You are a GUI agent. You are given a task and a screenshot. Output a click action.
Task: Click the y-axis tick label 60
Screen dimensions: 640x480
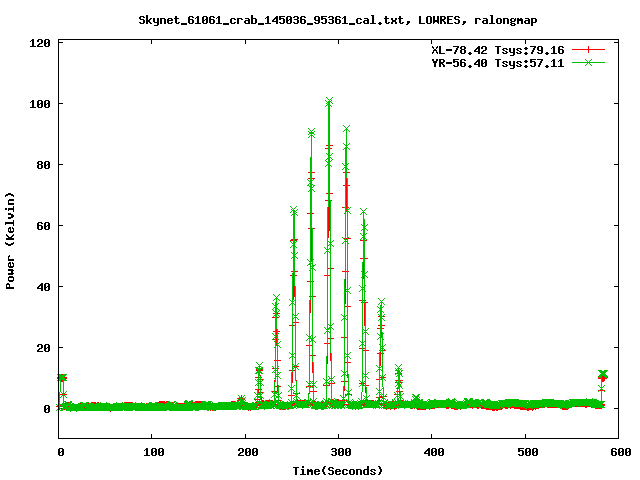coord(45,226)
